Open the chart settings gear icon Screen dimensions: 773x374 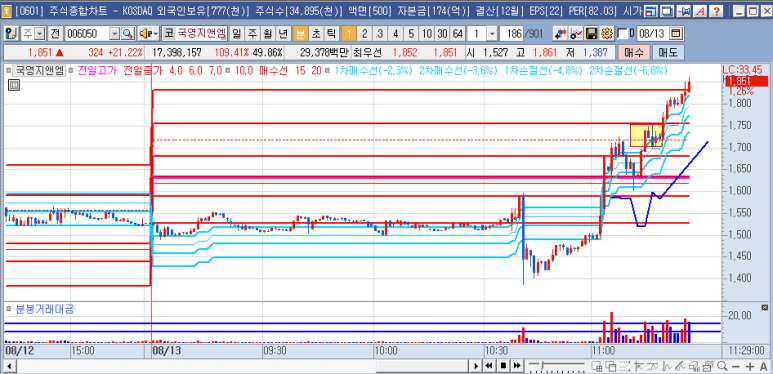point(607,34)
